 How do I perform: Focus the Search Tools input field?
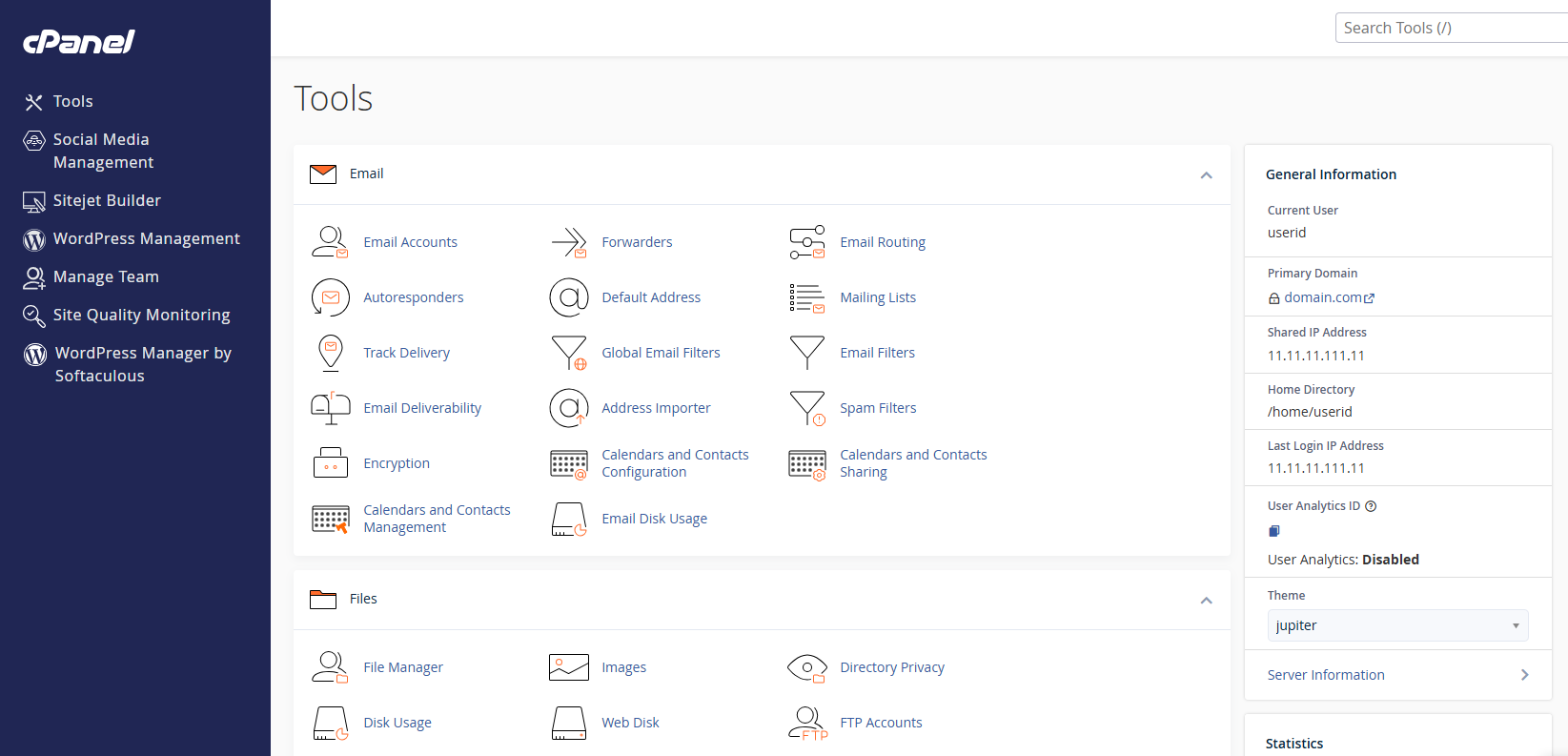click(x=1449, y=28)
